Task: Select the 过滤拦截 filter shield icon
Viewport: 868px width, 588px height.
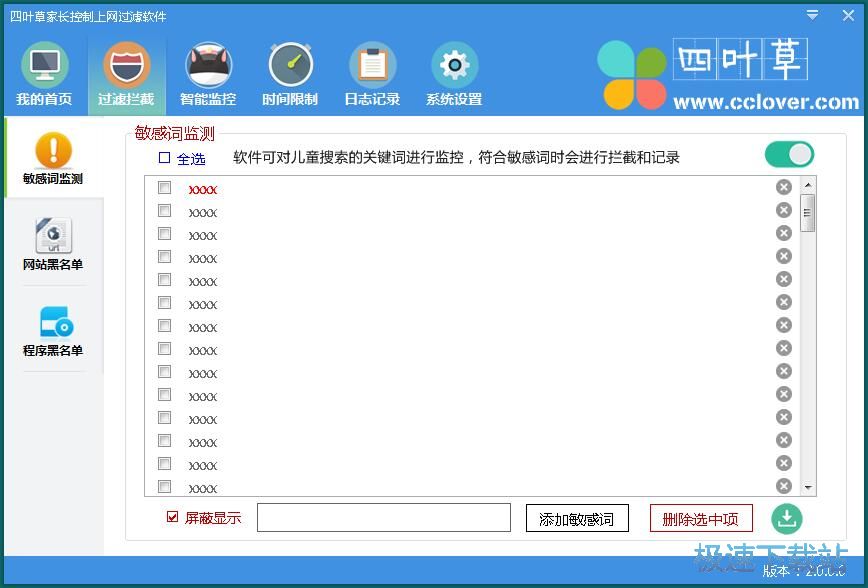Action: pos(126,66)
